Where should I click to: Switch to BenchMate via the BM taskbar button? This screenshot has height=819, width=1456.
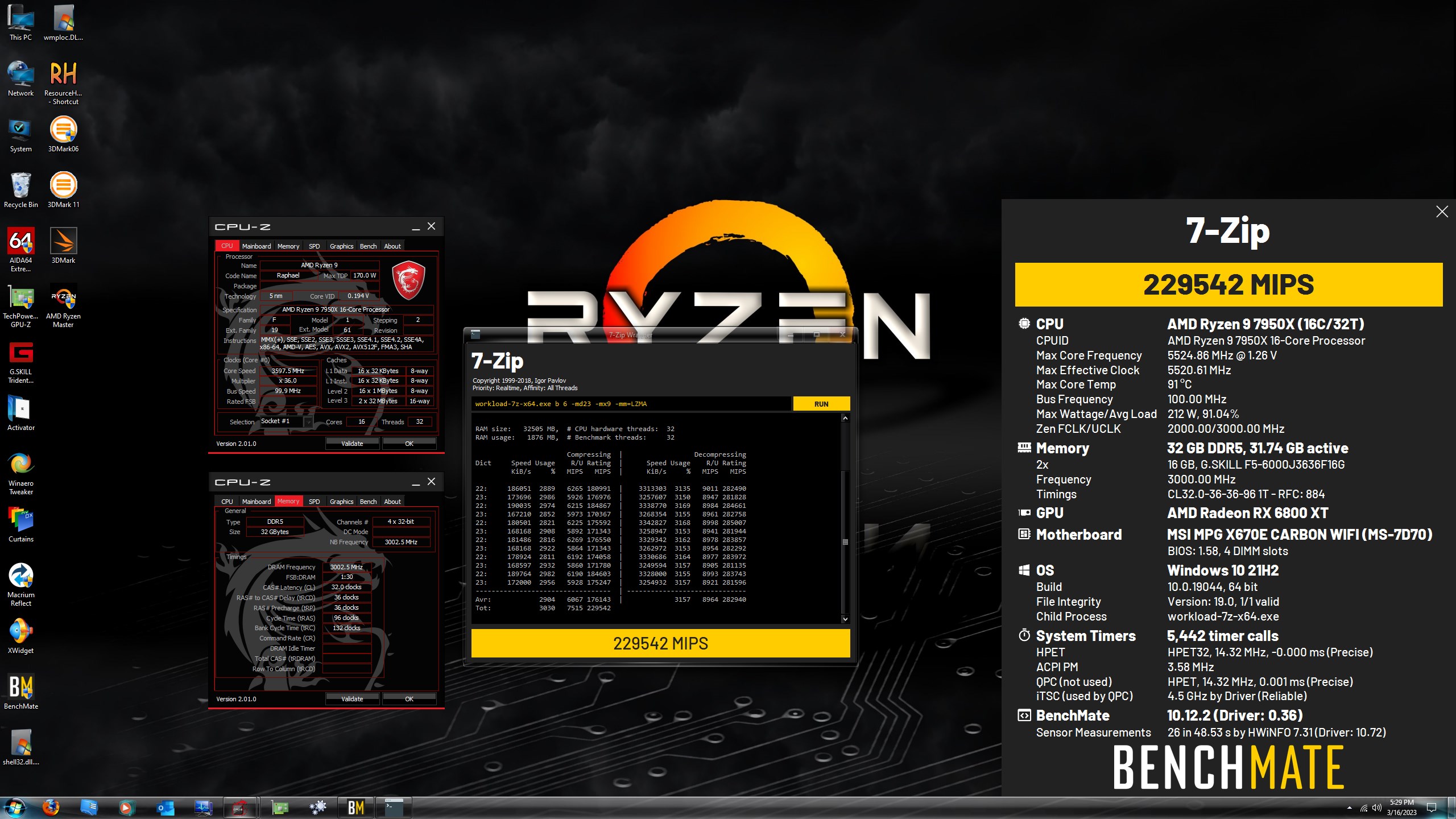point(356,808)
